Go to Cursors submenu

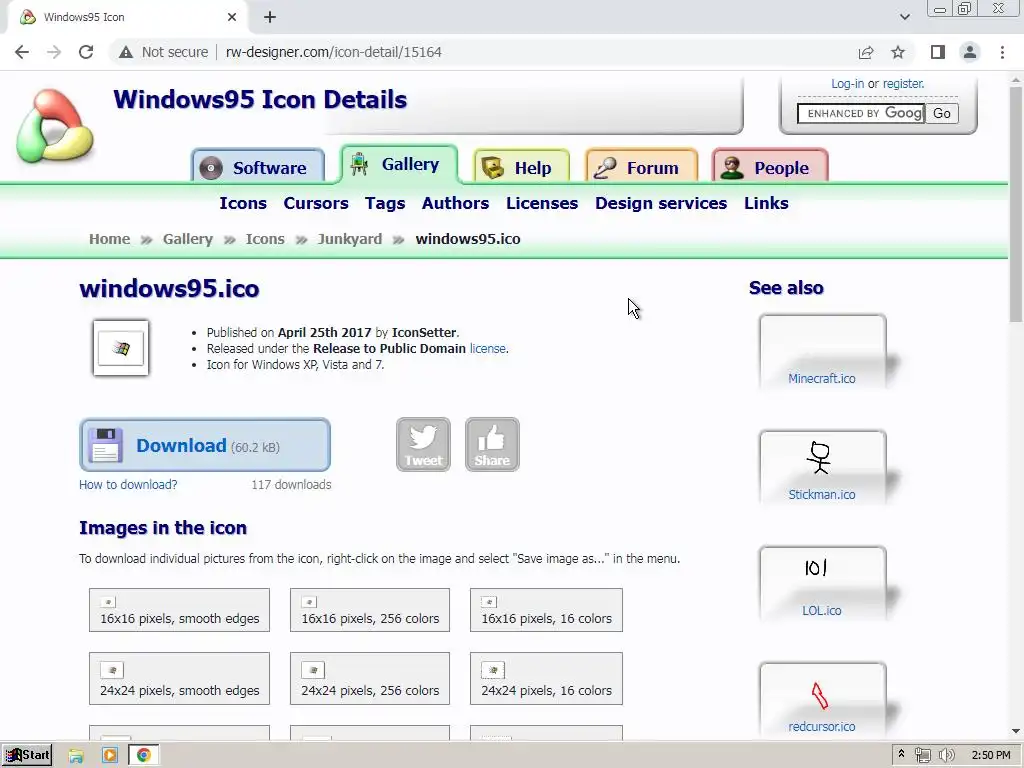316,203
